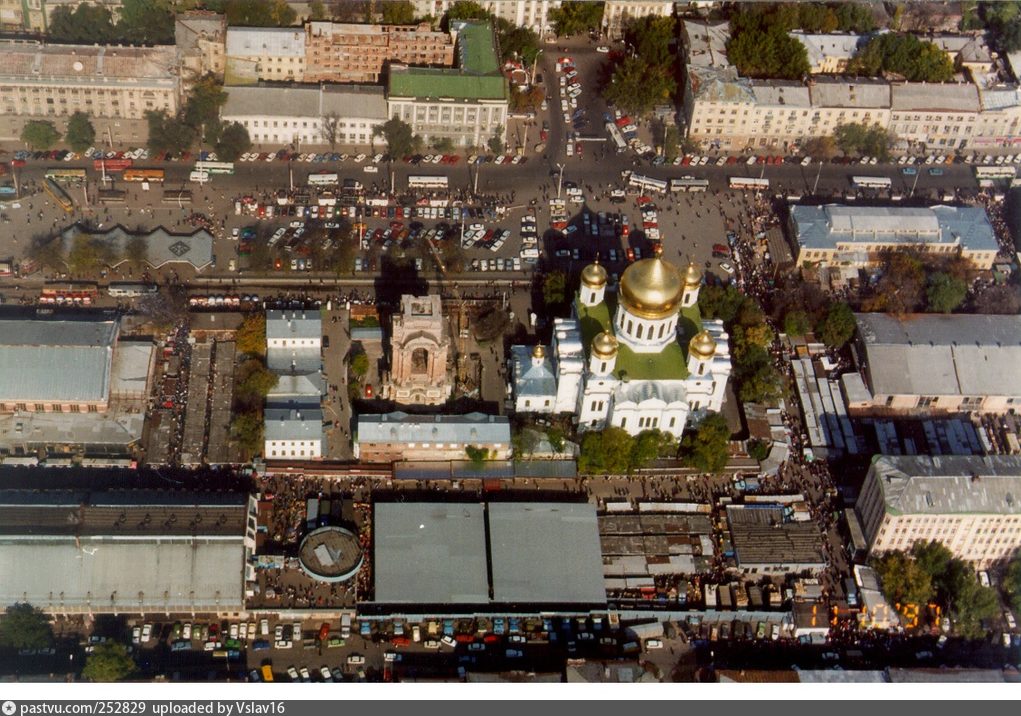Click the green roof of the cathedral
This screenshot has width=1021, height=716.
pos(651,362)
